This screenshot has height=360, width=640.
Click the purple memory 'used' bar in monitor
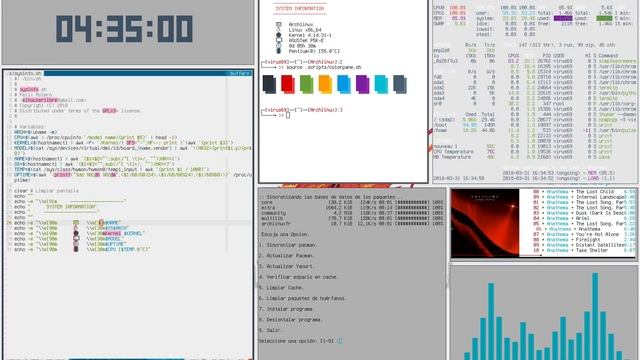563,18
